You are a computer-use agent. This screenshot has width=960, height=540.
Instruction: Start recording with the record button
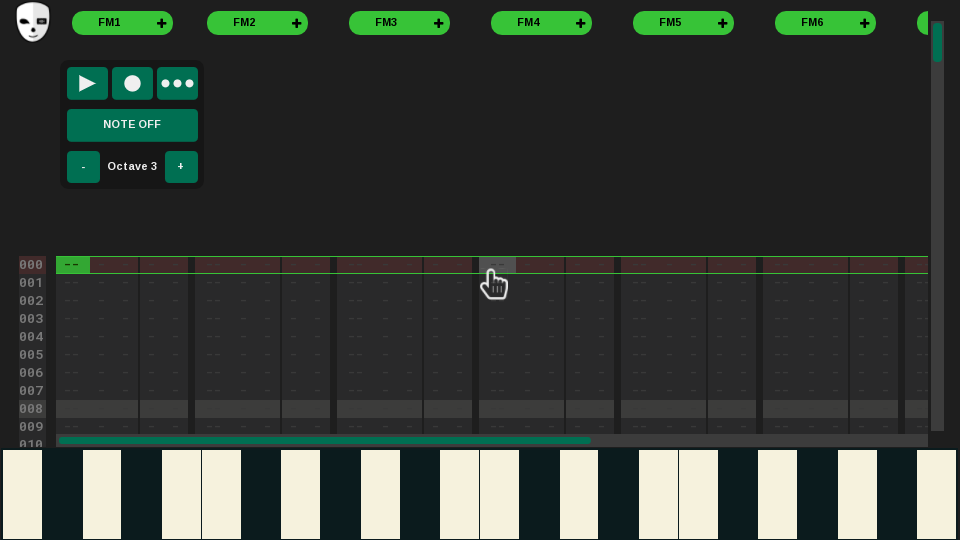tap(132, 83)
